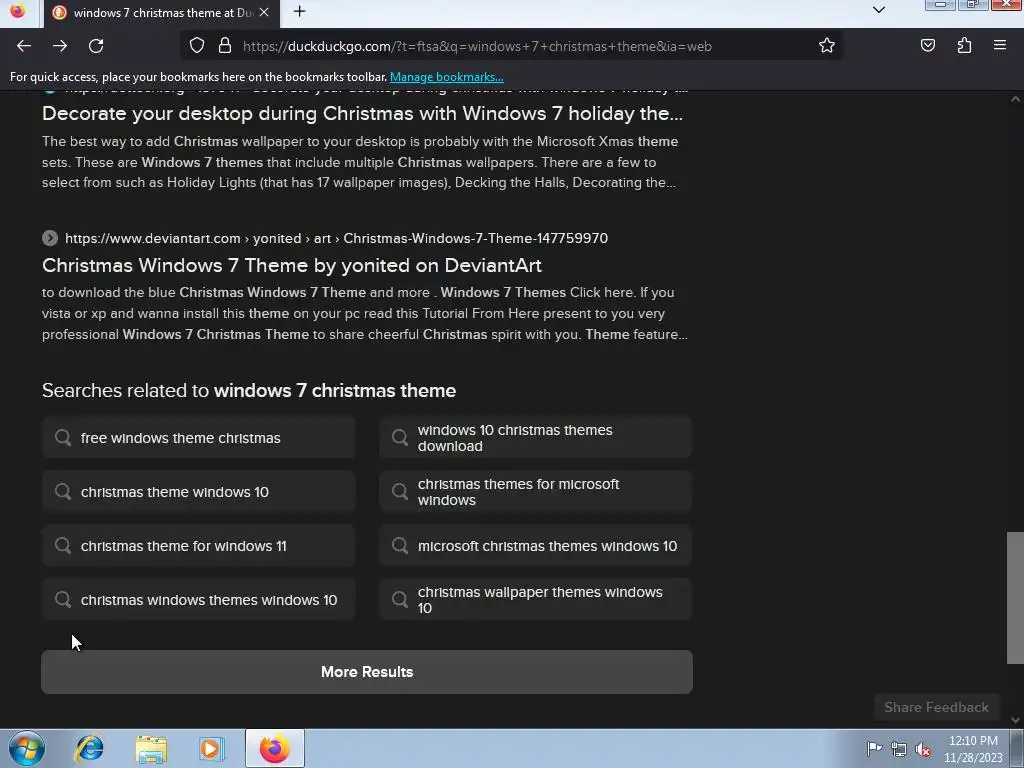Open the Windows Start menu orb

(x=27, y=748)
